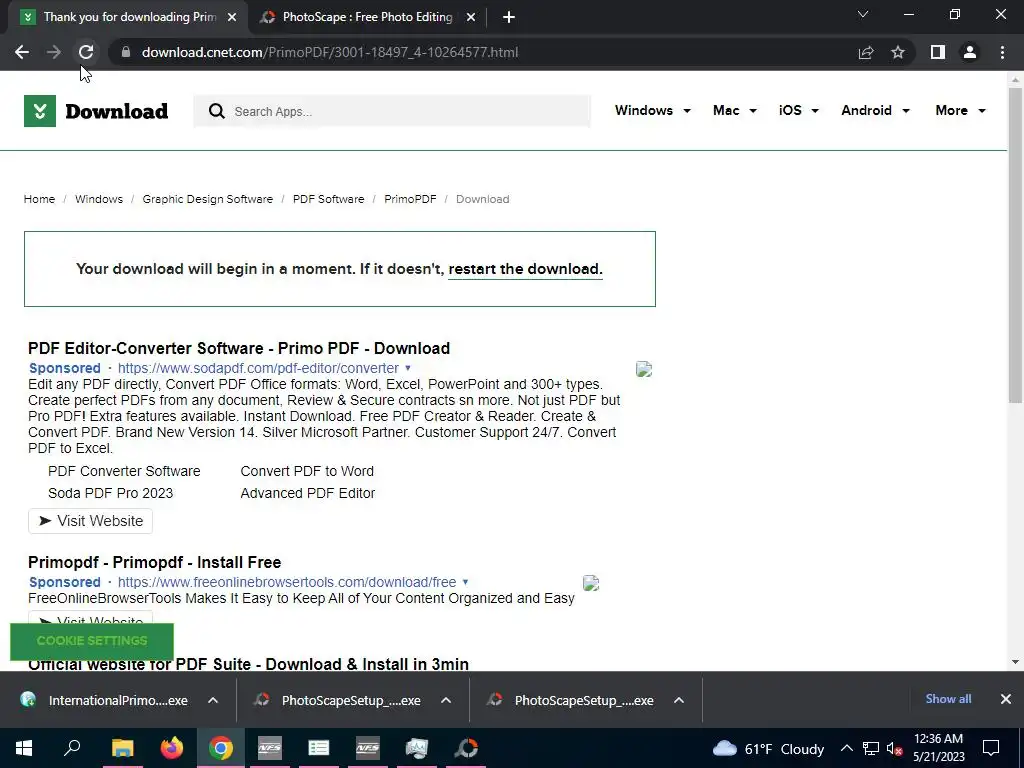This screenshot has width=1024, height=768.
Task: Reload the page with the refresh icon
Action: 86,52
